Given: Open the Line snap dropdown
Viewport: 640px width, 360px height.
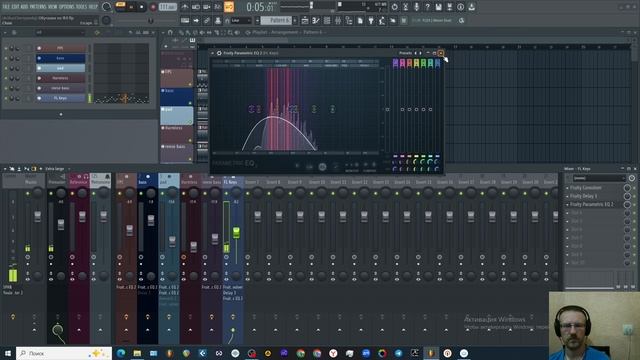Looking at the screenshot, I should 241,20.
